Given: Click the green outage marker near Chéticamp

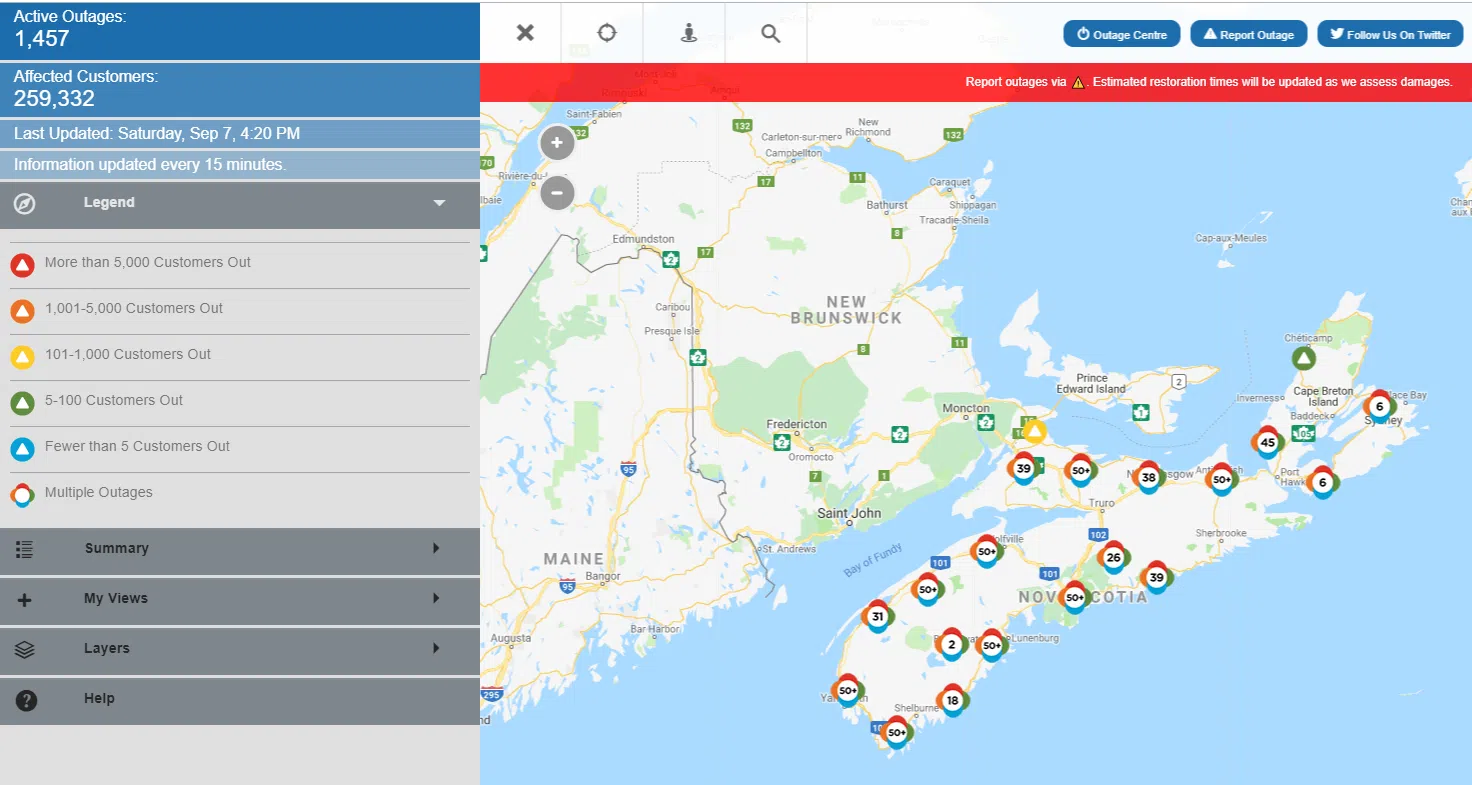Looking at the screenshot, I should (x=1303, y=358).
